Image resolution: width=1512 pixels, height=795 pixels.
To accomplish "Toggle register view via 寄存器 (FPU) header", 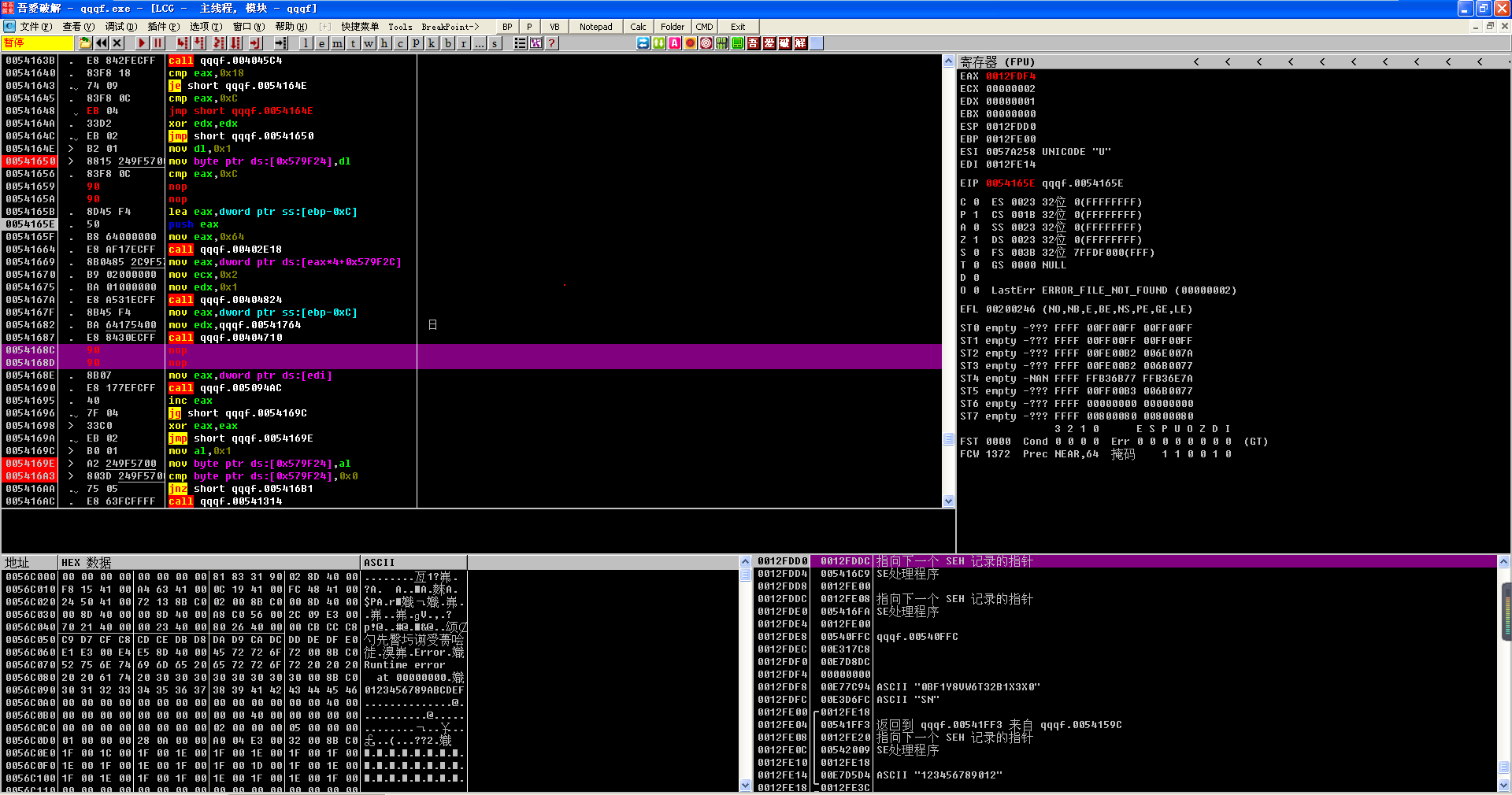I will pyautogui.click(x=998, y=61).
